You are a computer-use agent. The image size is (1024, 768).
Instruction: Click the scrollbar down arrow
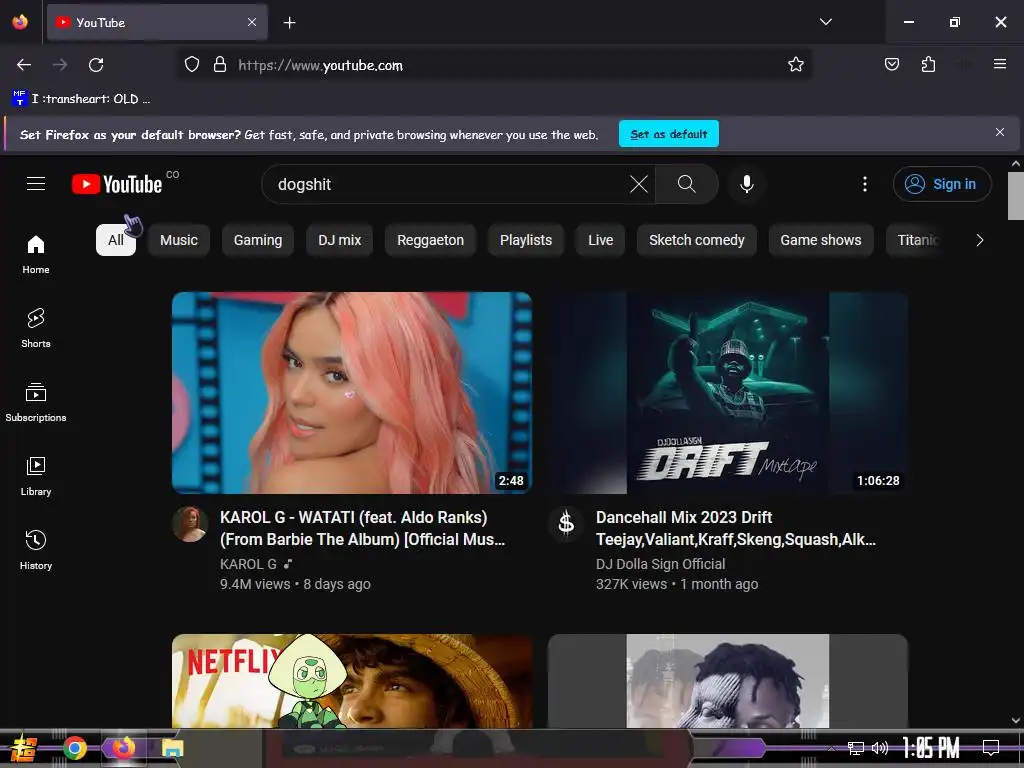click(1016, 720)
